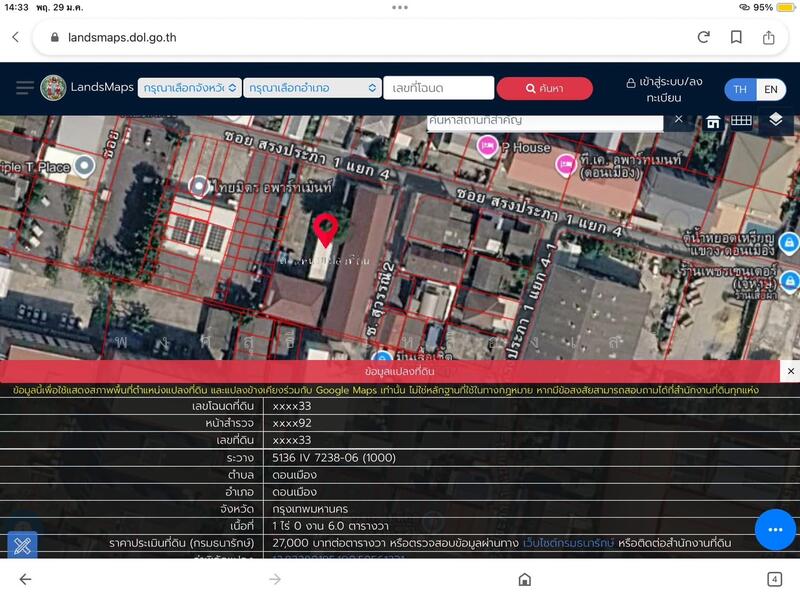Tap the map layers stack icon
Image resolution: width=800 pixels, height=600 pixels.
776,120
